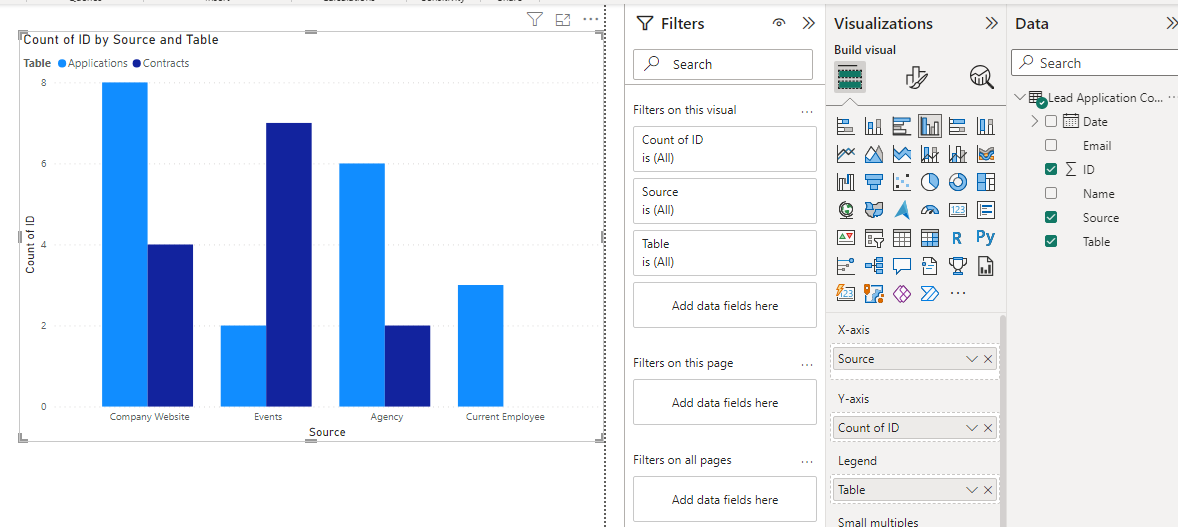The height and width of the screenshot is (527, 1178).
Task: Select the funnel chart visual
Action: (x=874, y=182)
